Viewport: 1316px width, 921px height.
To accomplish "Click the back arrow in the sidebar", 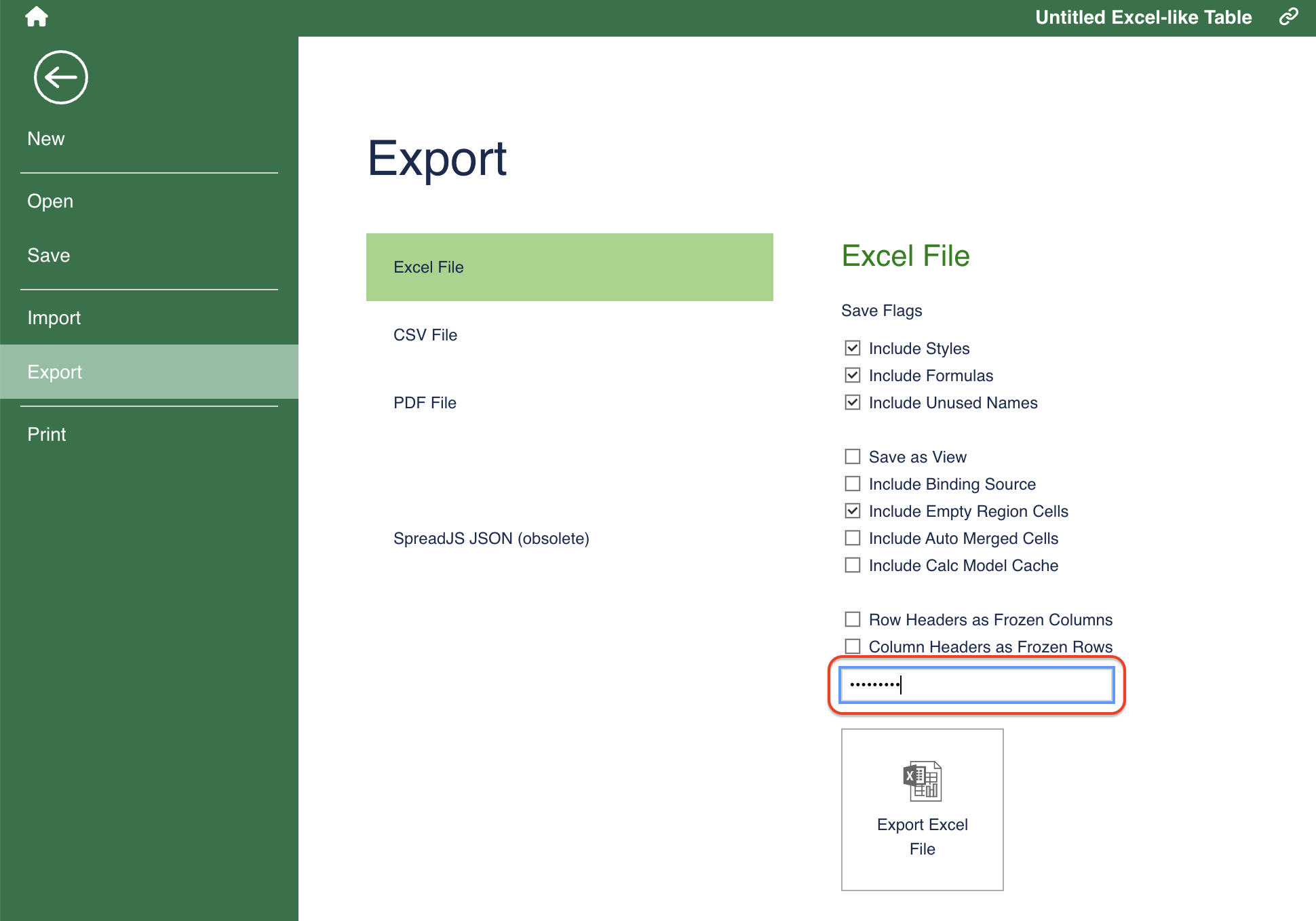I will [60, 77].
